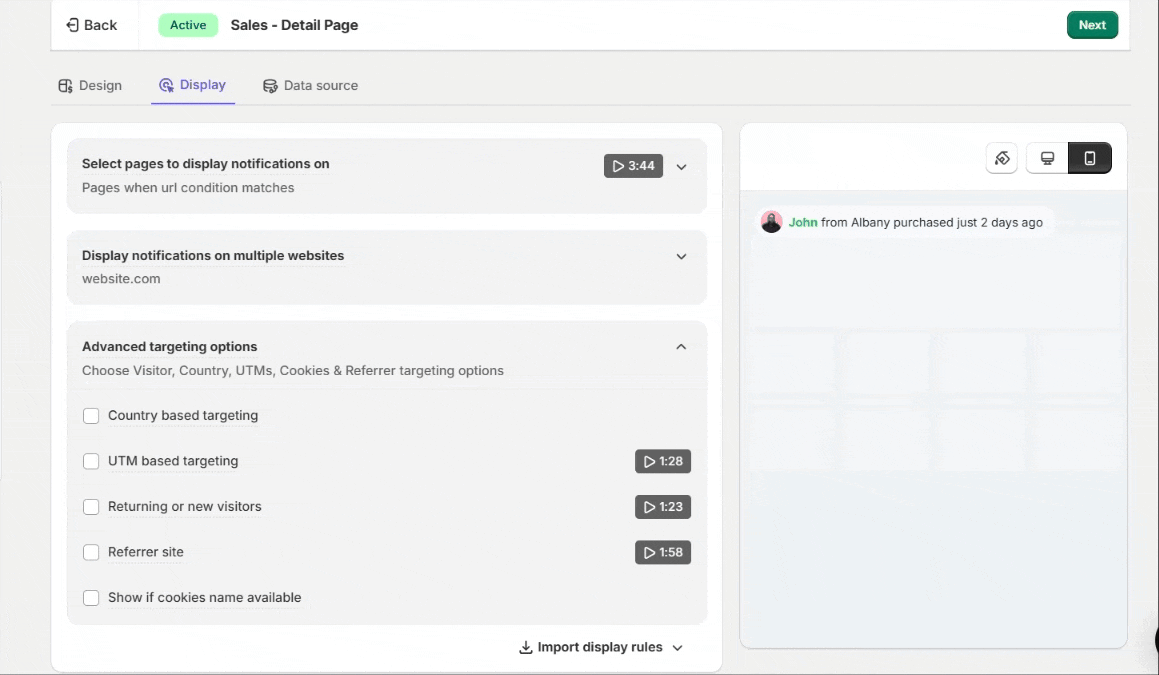Click John's avatar in notification preview

point(771,222)
